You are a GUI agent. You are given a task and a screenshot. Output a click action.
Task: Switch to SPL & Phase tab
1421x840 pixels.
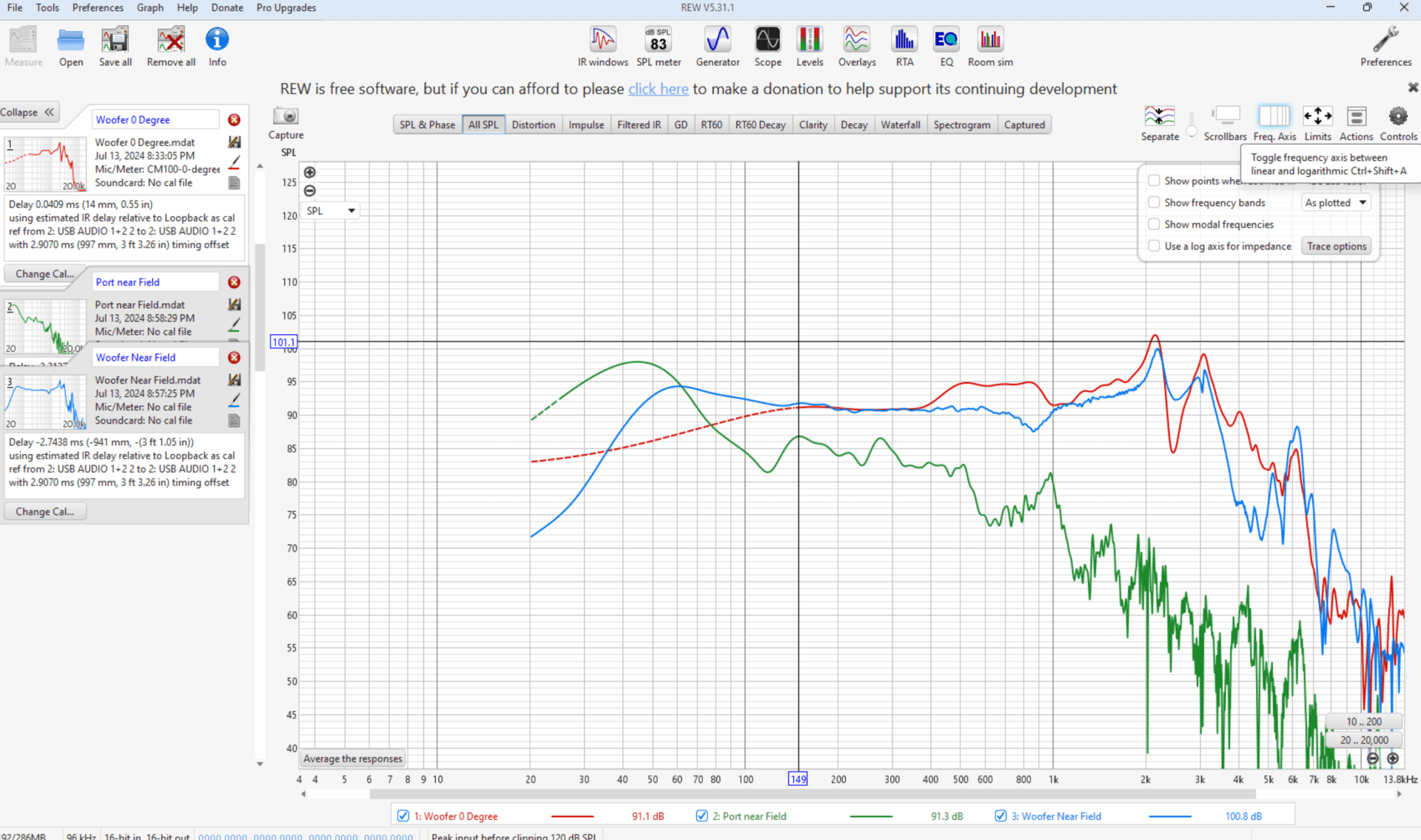tap(427, 125)
